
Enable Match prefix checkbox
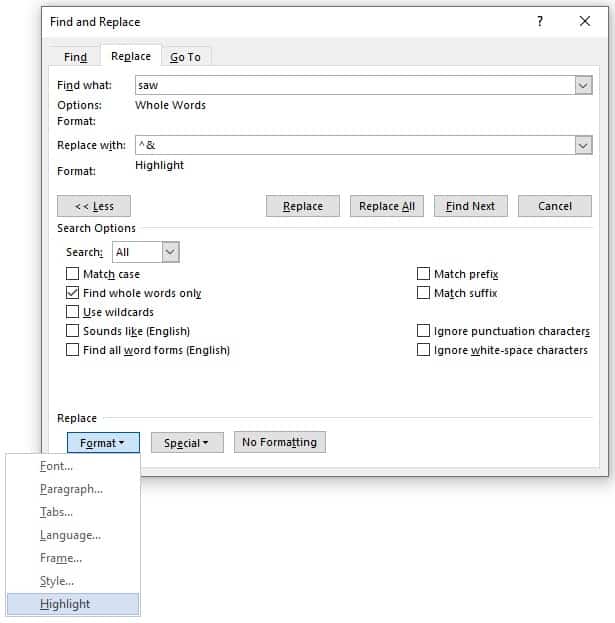424,274
